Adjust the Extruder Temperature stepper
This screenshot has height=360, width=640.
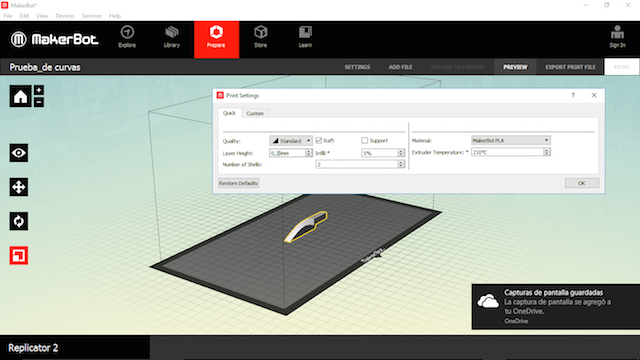click(x=547, y=152)
